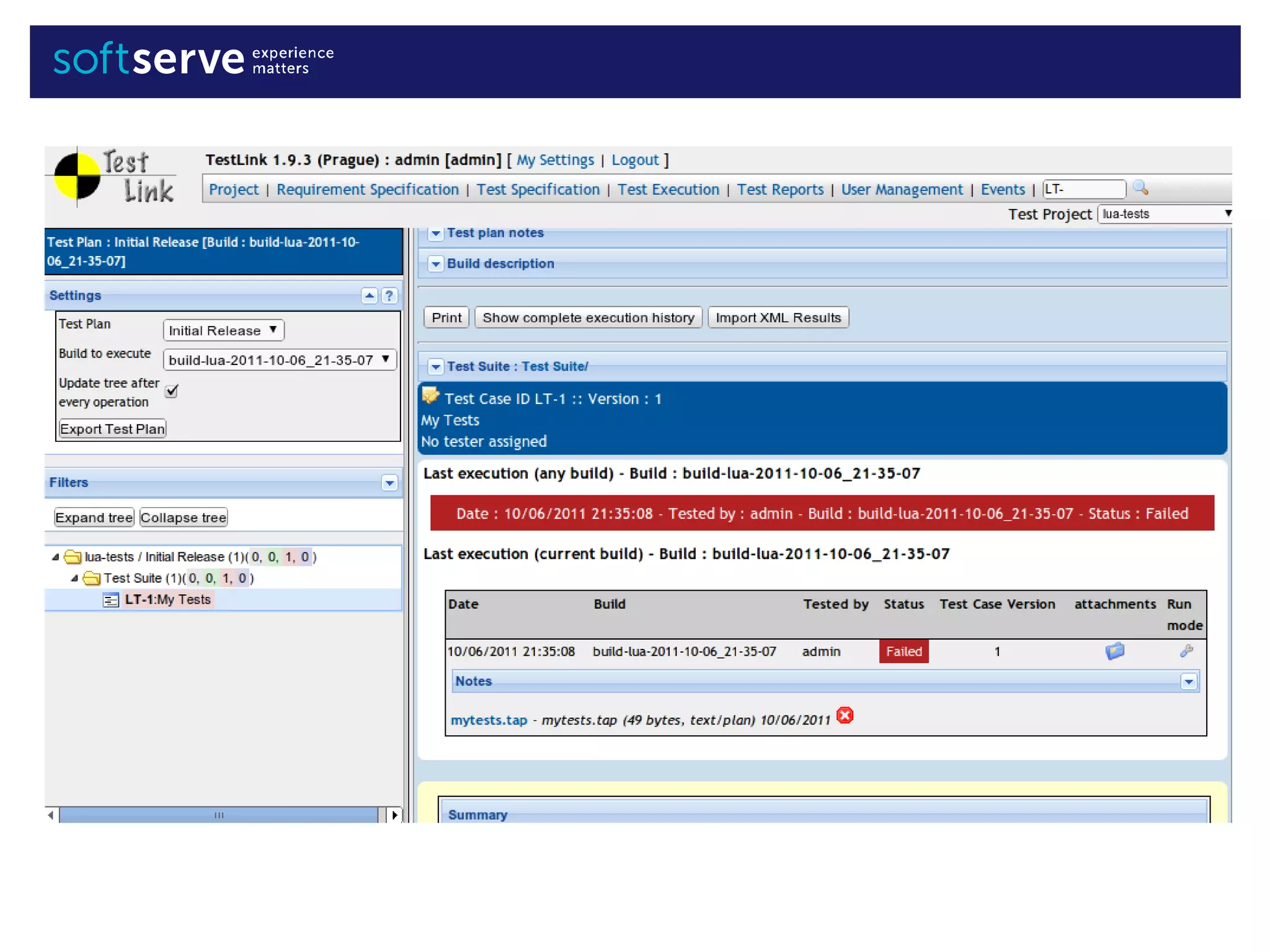
Task: Expand the Filters panel
Action: point(389,483)
